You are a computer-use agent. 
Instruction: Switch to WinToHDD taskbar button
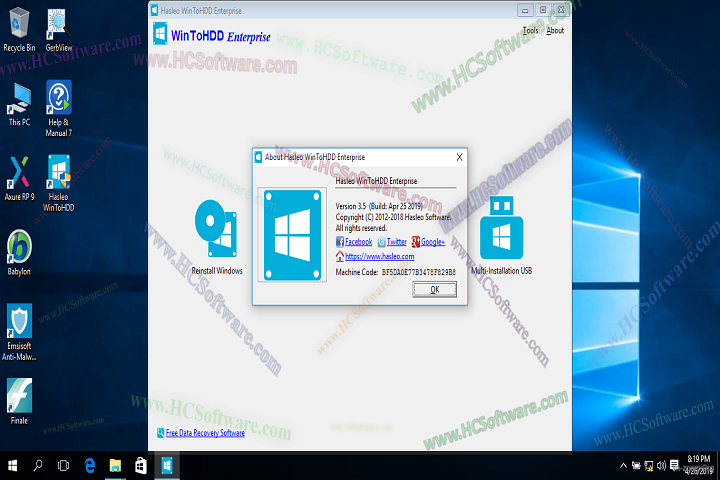pyautogui.click(x=167, y=466)
